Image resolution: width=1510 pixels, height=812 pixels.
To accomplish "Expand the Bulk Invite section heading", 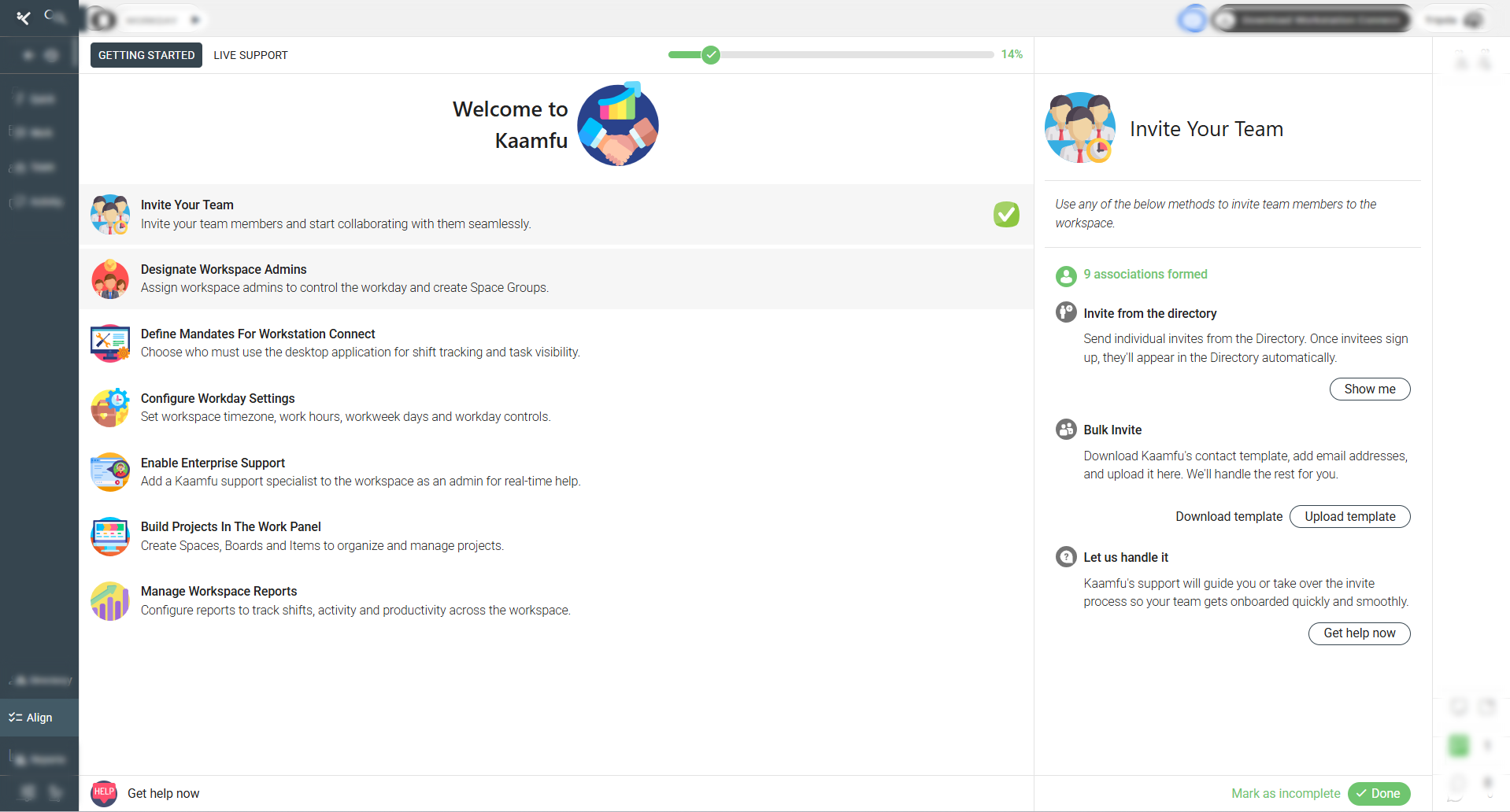I will (1112, 430).
